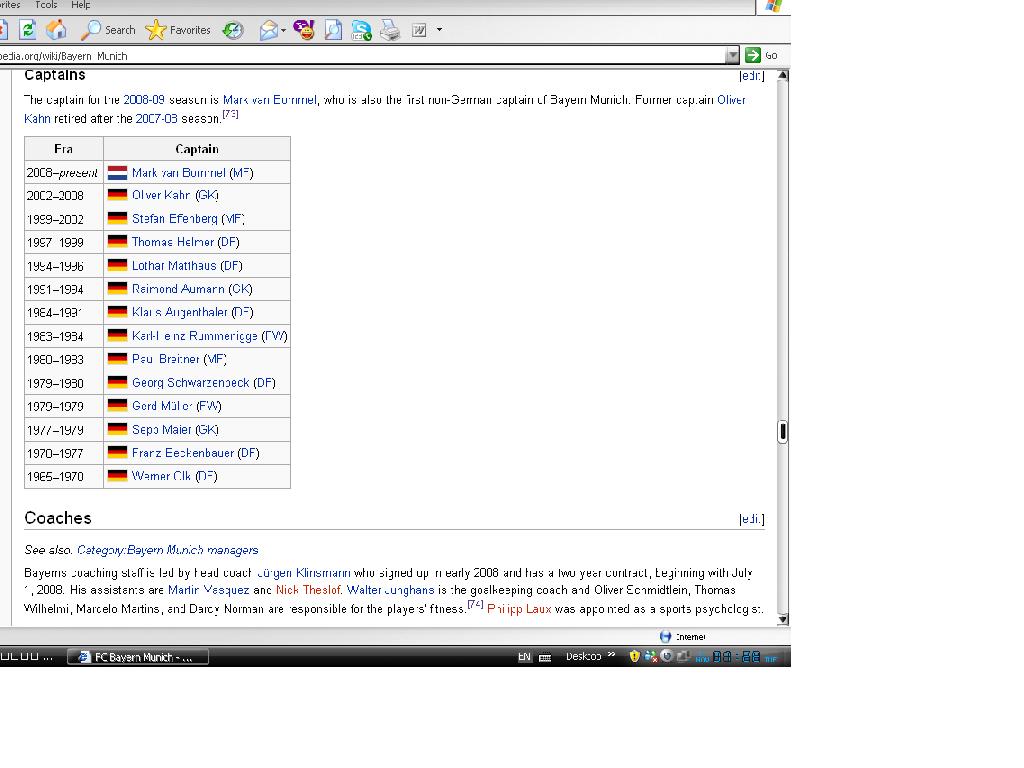The width and height of the screenshot is (1024, 768).
Task: Click the ICQ toolbar icon
Action: [x=361, y=30]
